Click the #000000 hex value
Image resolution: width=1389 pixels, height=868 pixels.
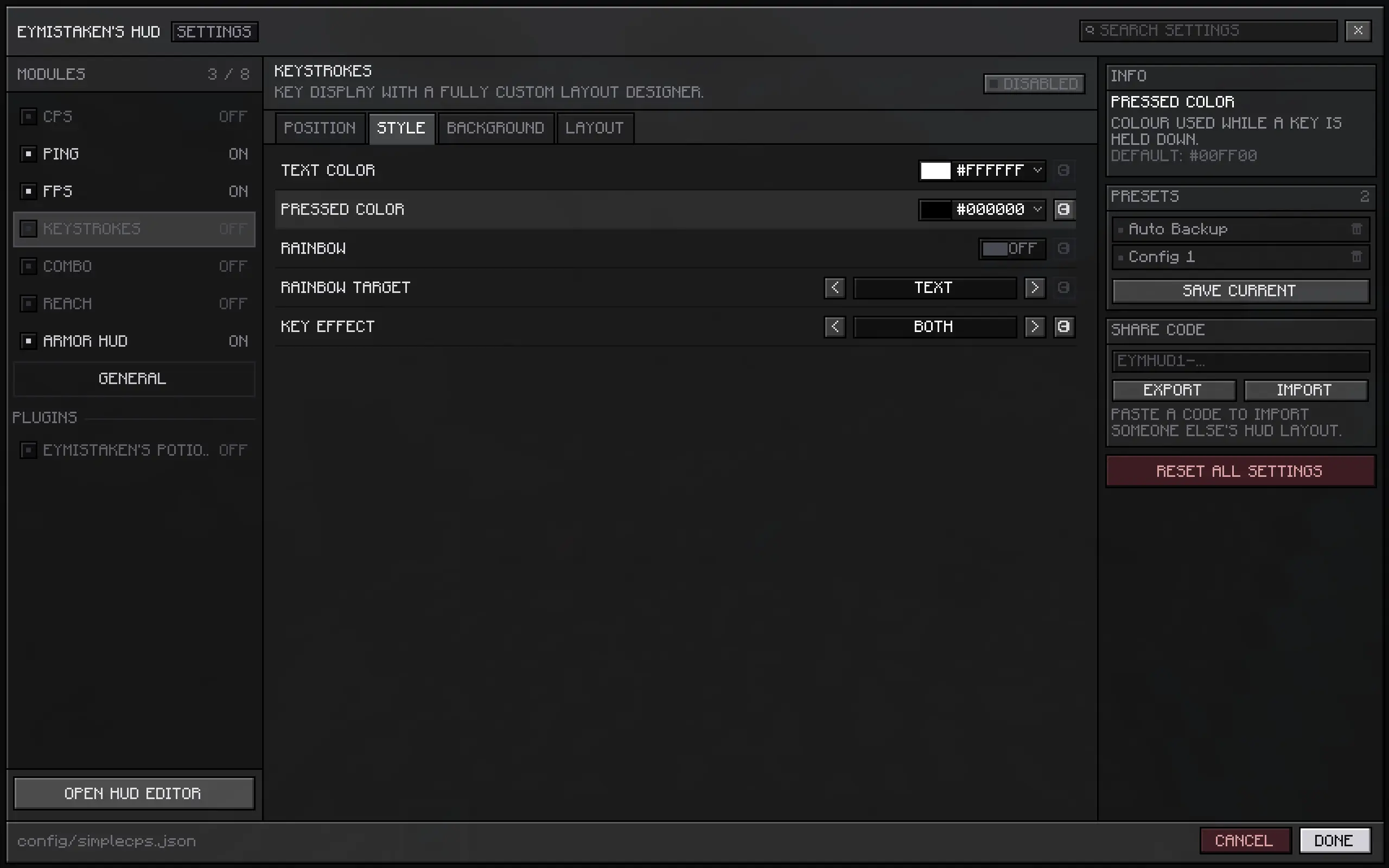[x=990, y=209]
